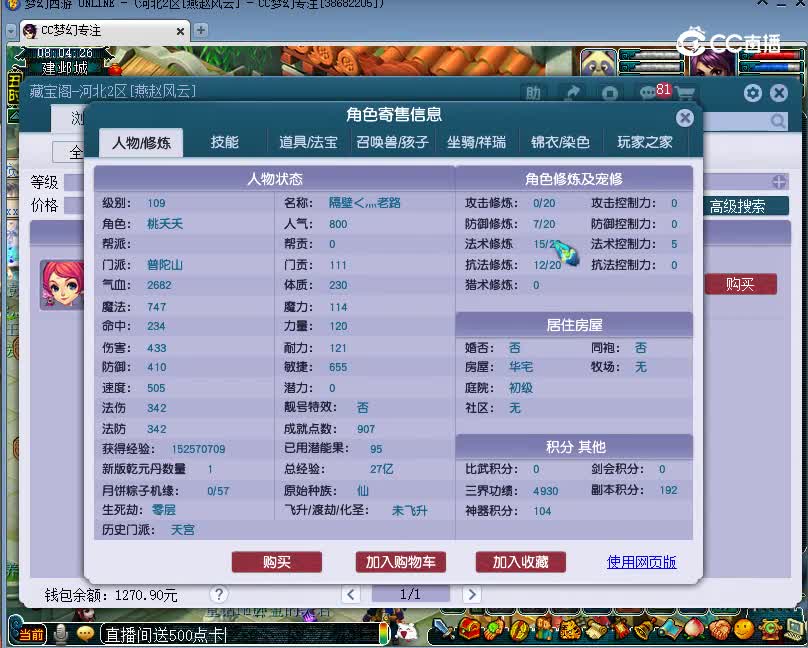Click the bell icon in the bottom toolbar

[x=645, y=629]
